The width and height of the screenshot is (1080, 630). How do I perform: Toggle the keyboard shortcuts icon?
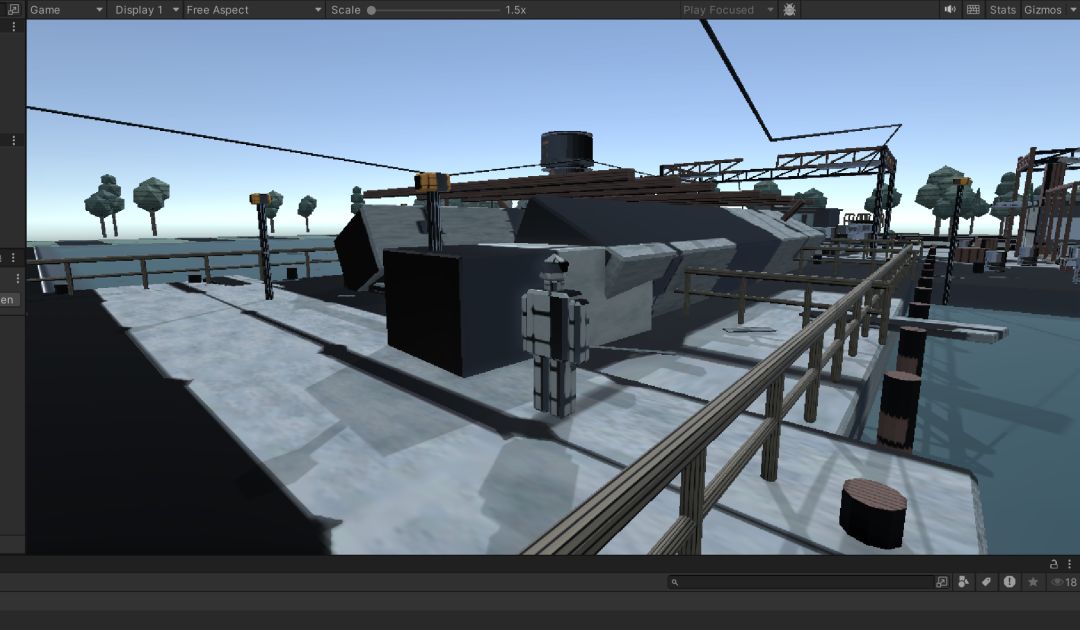[x=973, y=10]
